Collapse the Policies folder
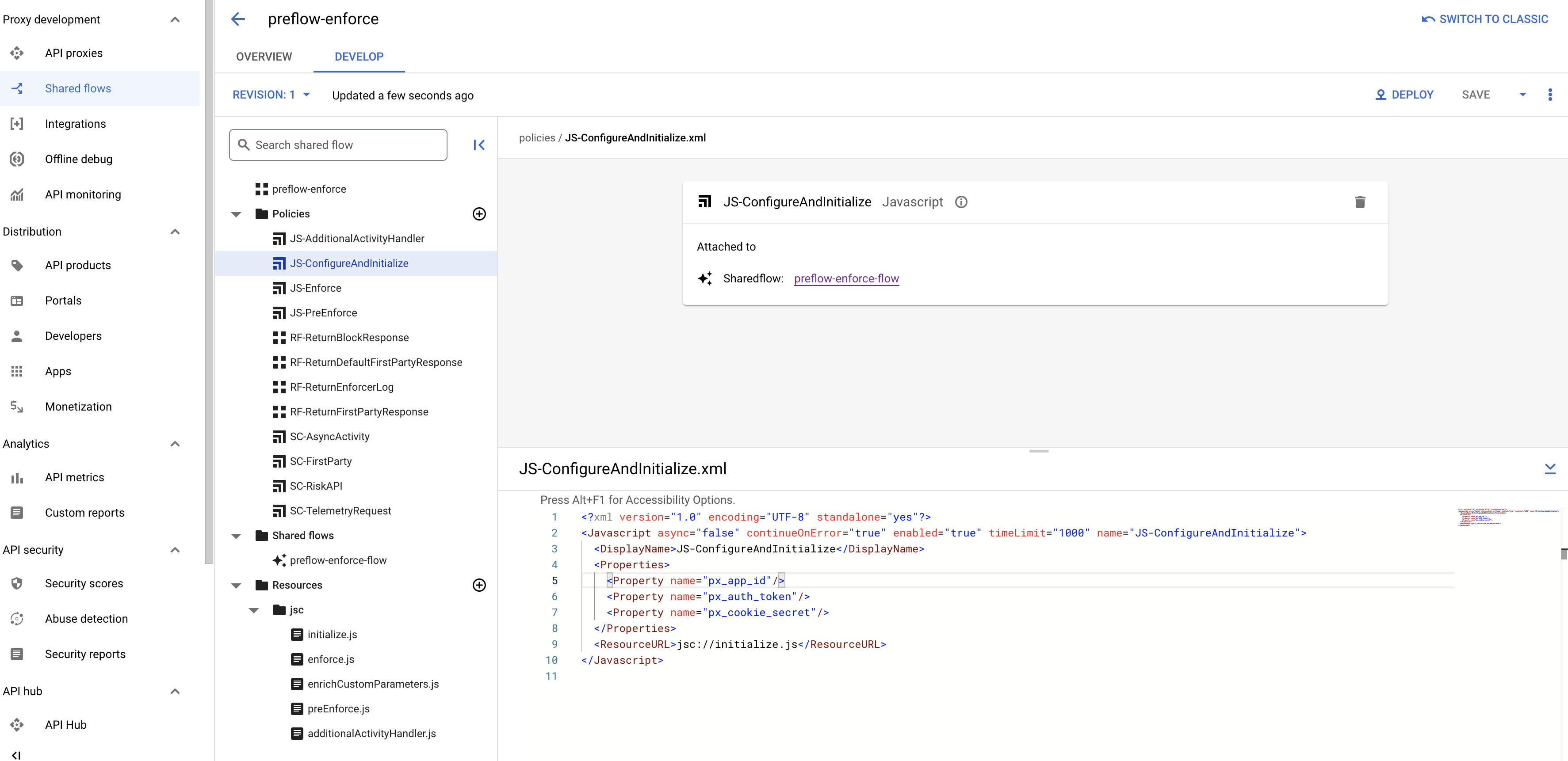The height and width of the screenshot is (761, 1568). [x=236, y=214]
